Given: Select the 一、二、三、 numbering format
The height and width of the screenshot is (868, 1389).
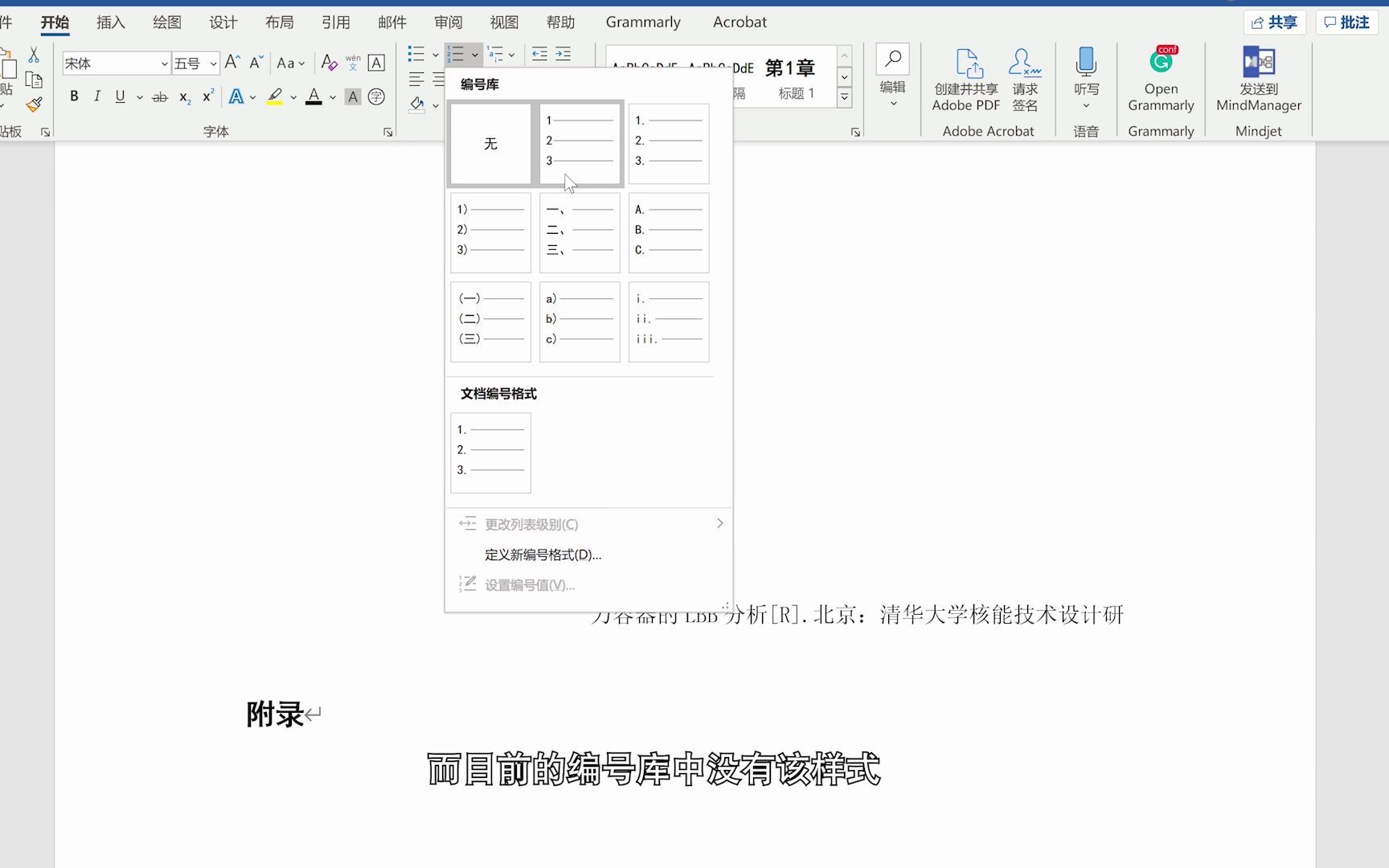Looking at the screenshot, I should 580,232.
